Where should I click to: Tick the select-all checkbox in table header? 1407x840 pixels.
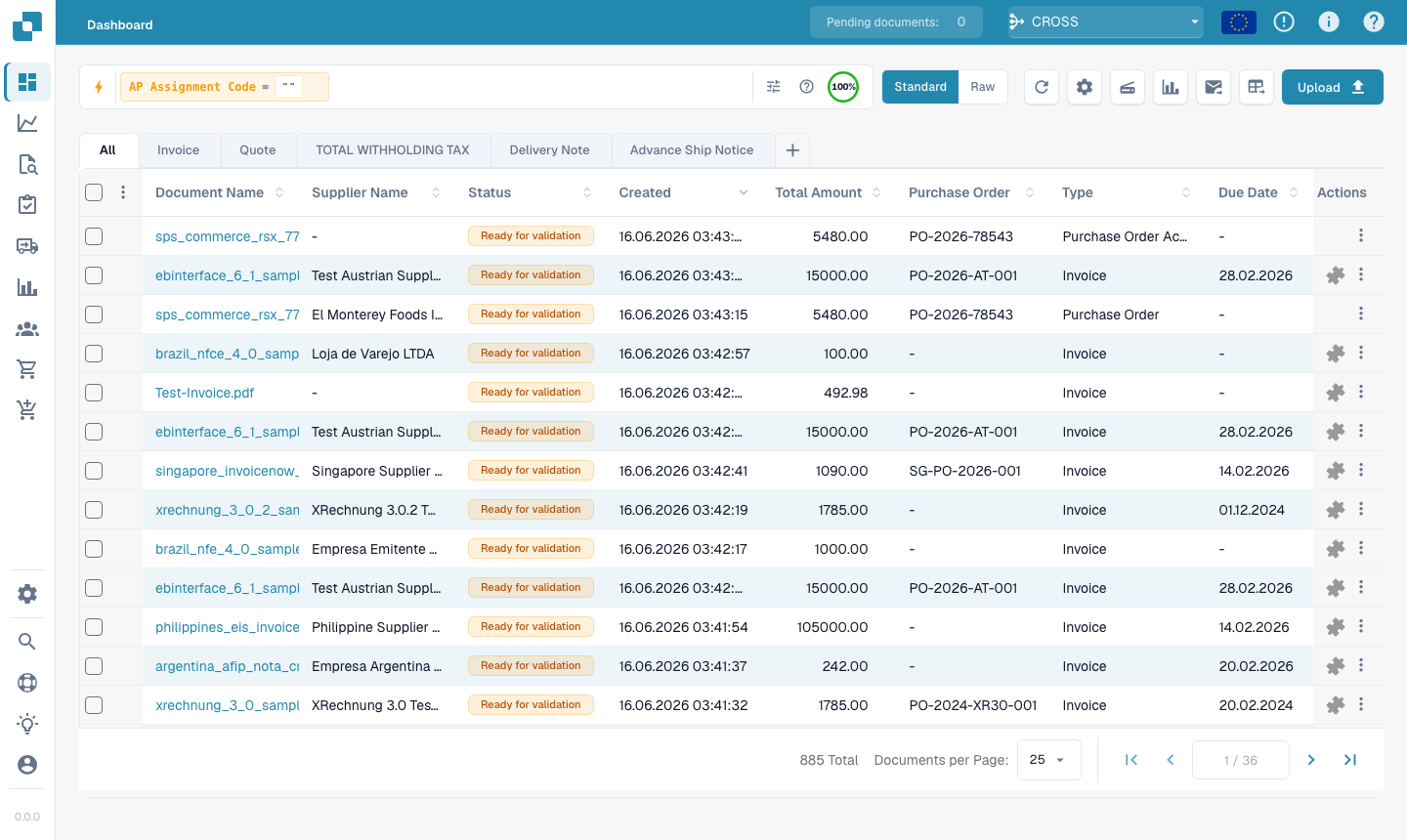pos(94,192)
